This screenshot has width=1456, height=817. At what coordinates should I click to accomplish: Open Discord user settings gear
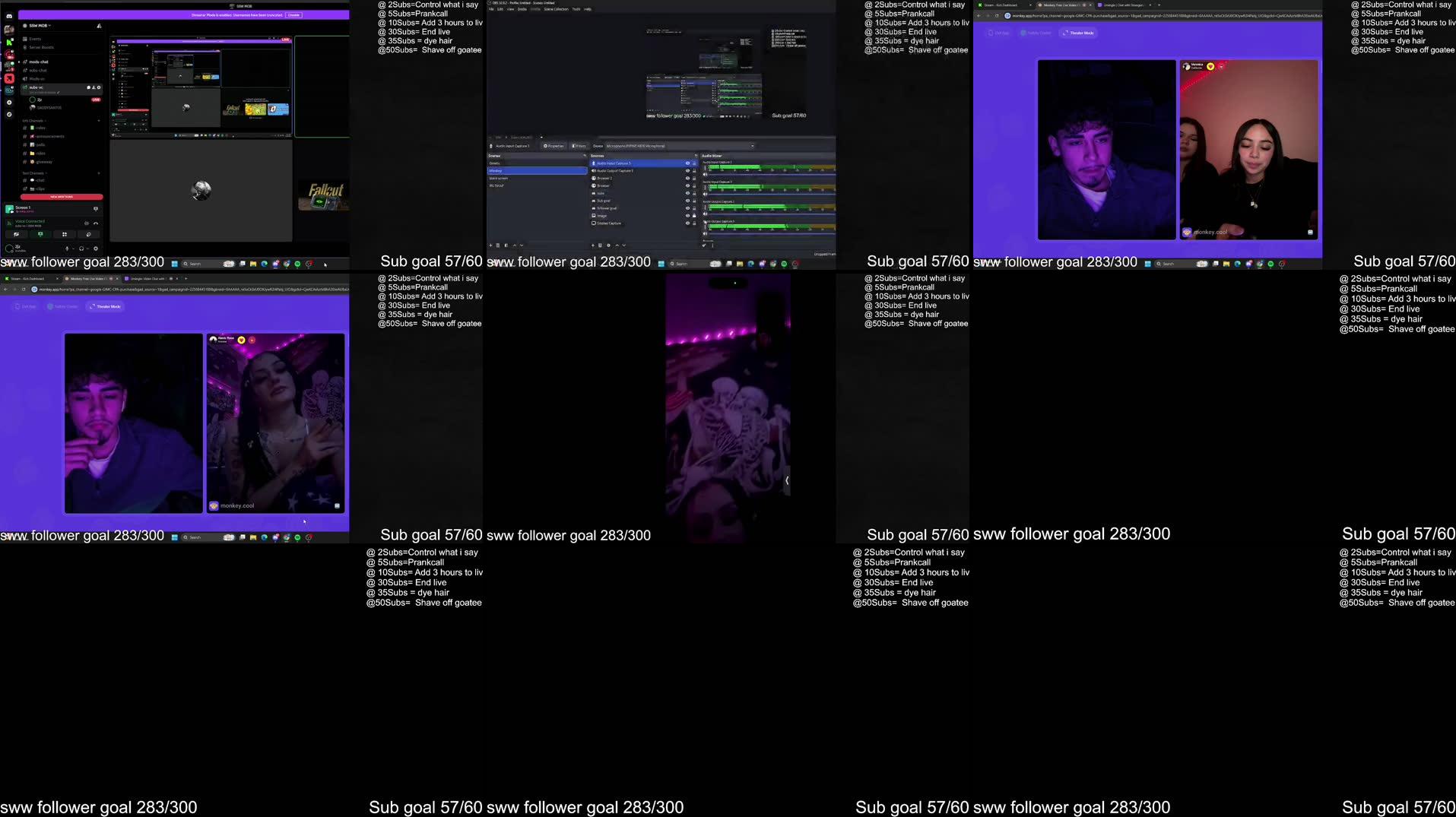pos(96,250)
